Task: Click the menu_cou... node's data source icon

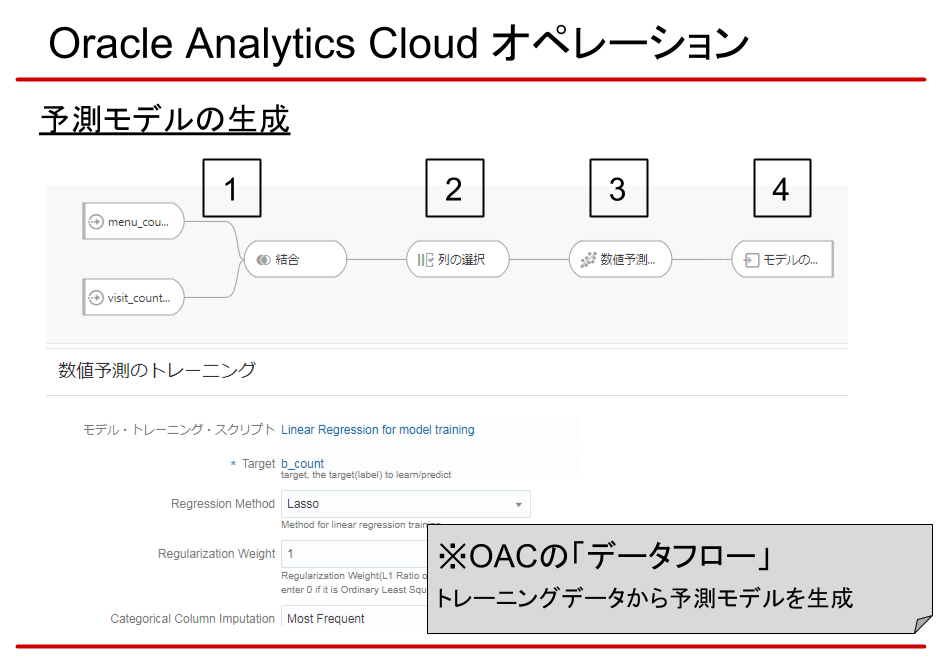Action: [96, 222]
